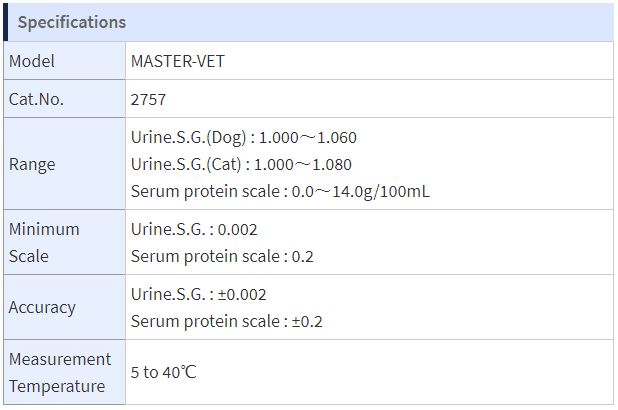Viewport: 618px width, 410px height.
Task: Select the Model label cell
Action: point(65,61)
